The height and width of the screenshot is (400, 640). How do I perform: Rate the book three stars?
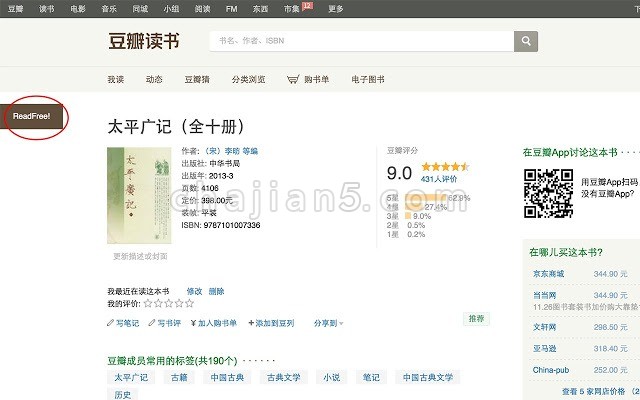pyautogui.click(x=169, y=303)
